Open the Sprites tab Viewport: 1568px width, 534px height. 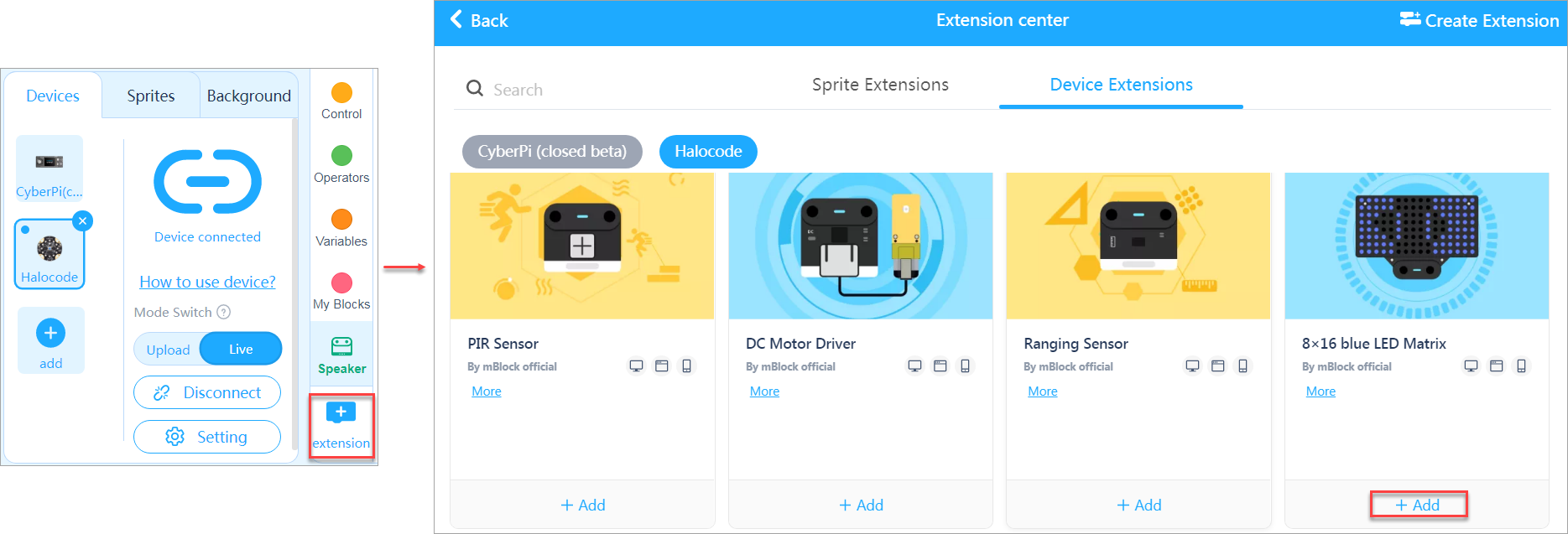pos(151,96)
